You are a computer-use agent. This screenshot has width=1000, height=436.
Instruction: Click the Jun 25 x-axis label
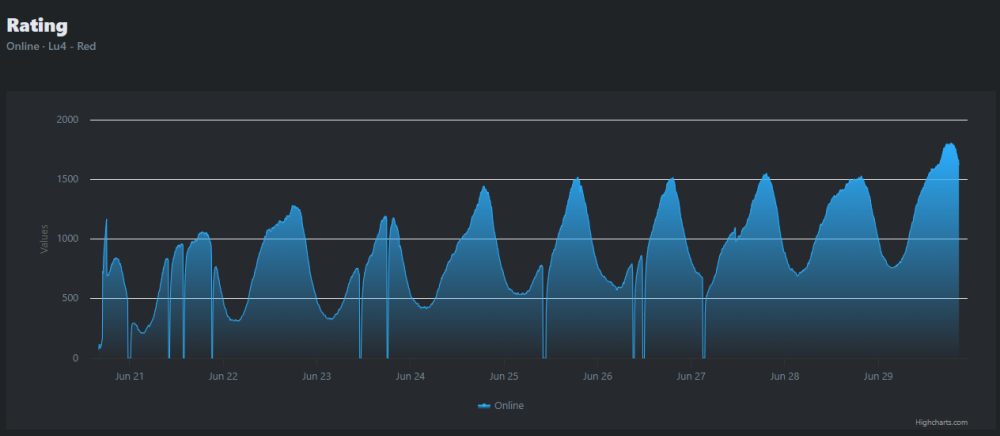(x=504, y=377)
